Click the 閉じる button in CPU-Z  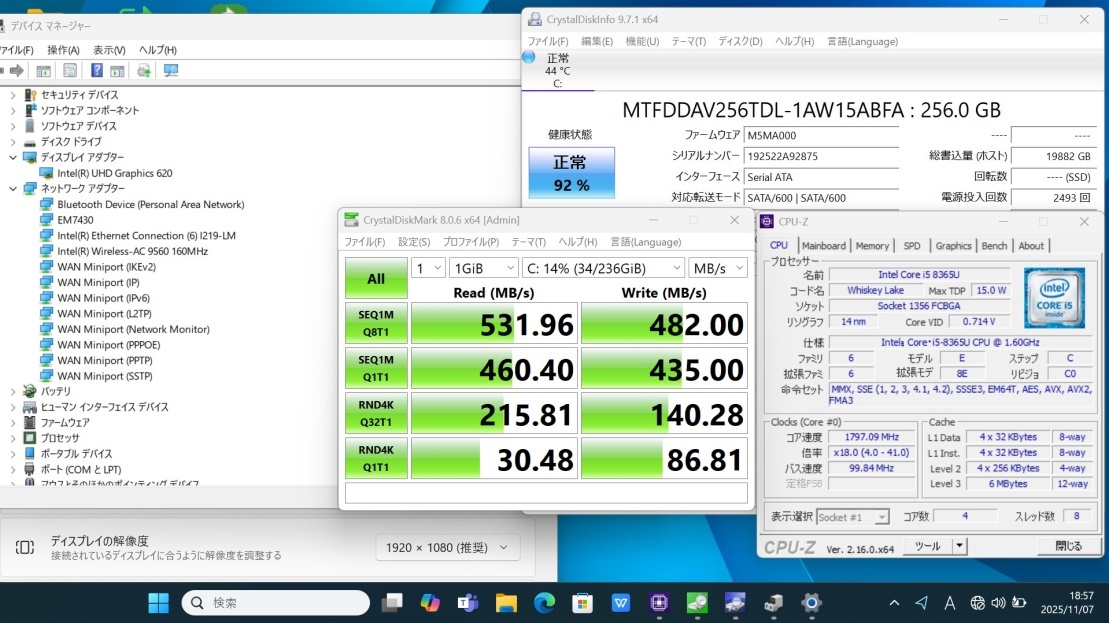[x=1068, y=546]
